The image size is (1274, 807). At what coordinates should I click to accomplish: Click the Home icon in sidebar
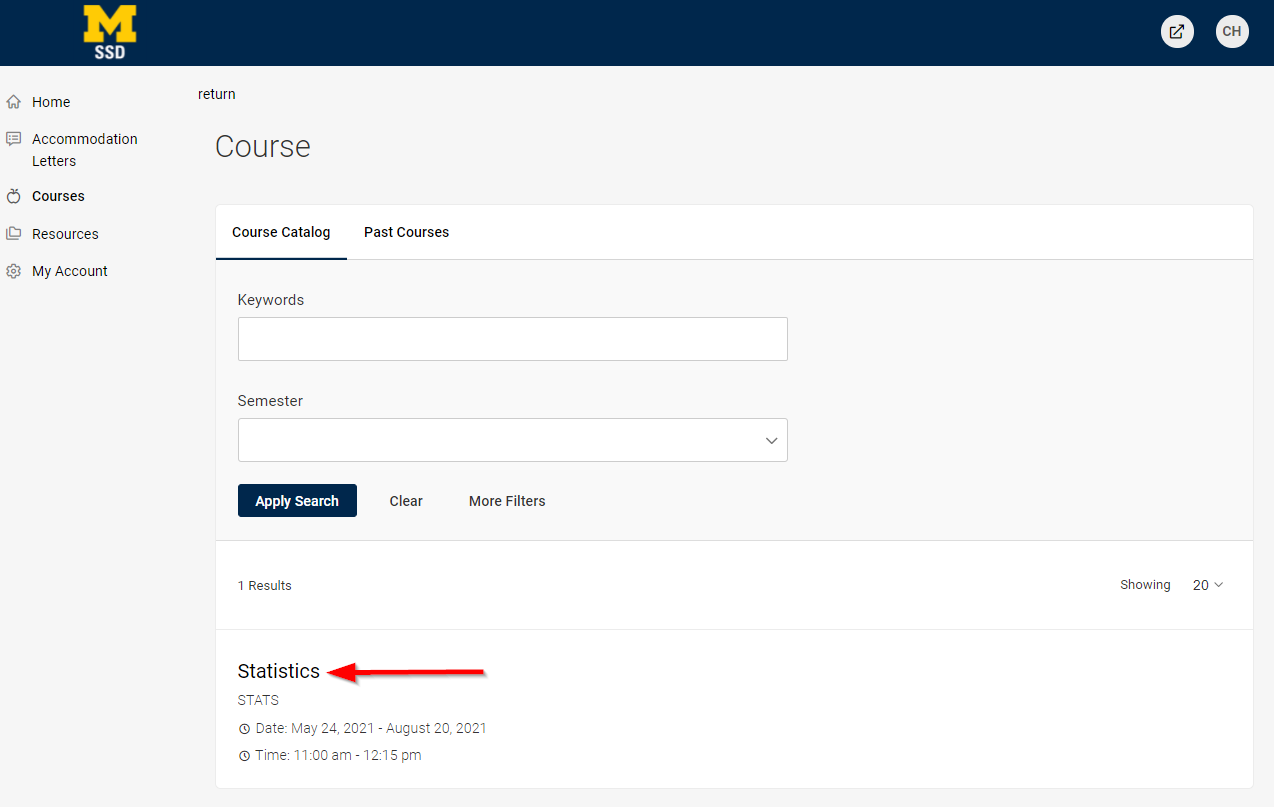click(x=13, y=101)
